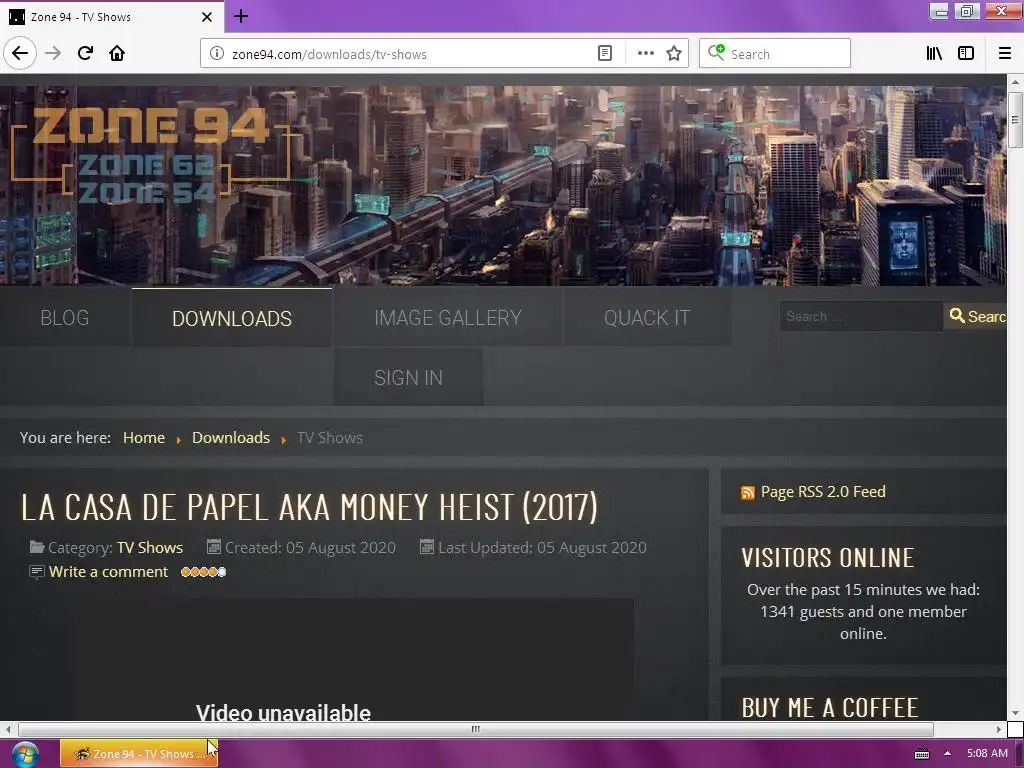
Task: Click the vertical scrollbar thumb
Action: pos(1015,120)
